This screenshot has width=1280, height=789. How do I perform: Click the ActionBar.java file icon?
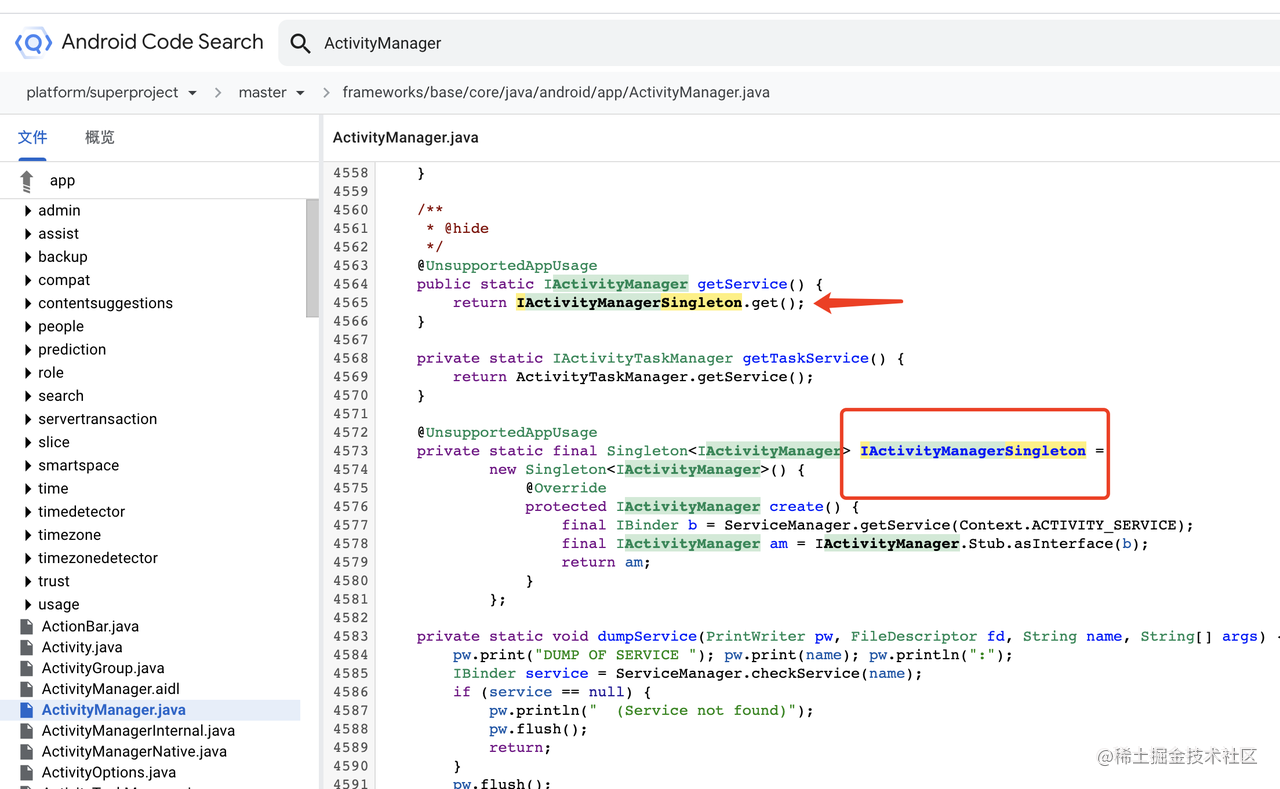27,626
